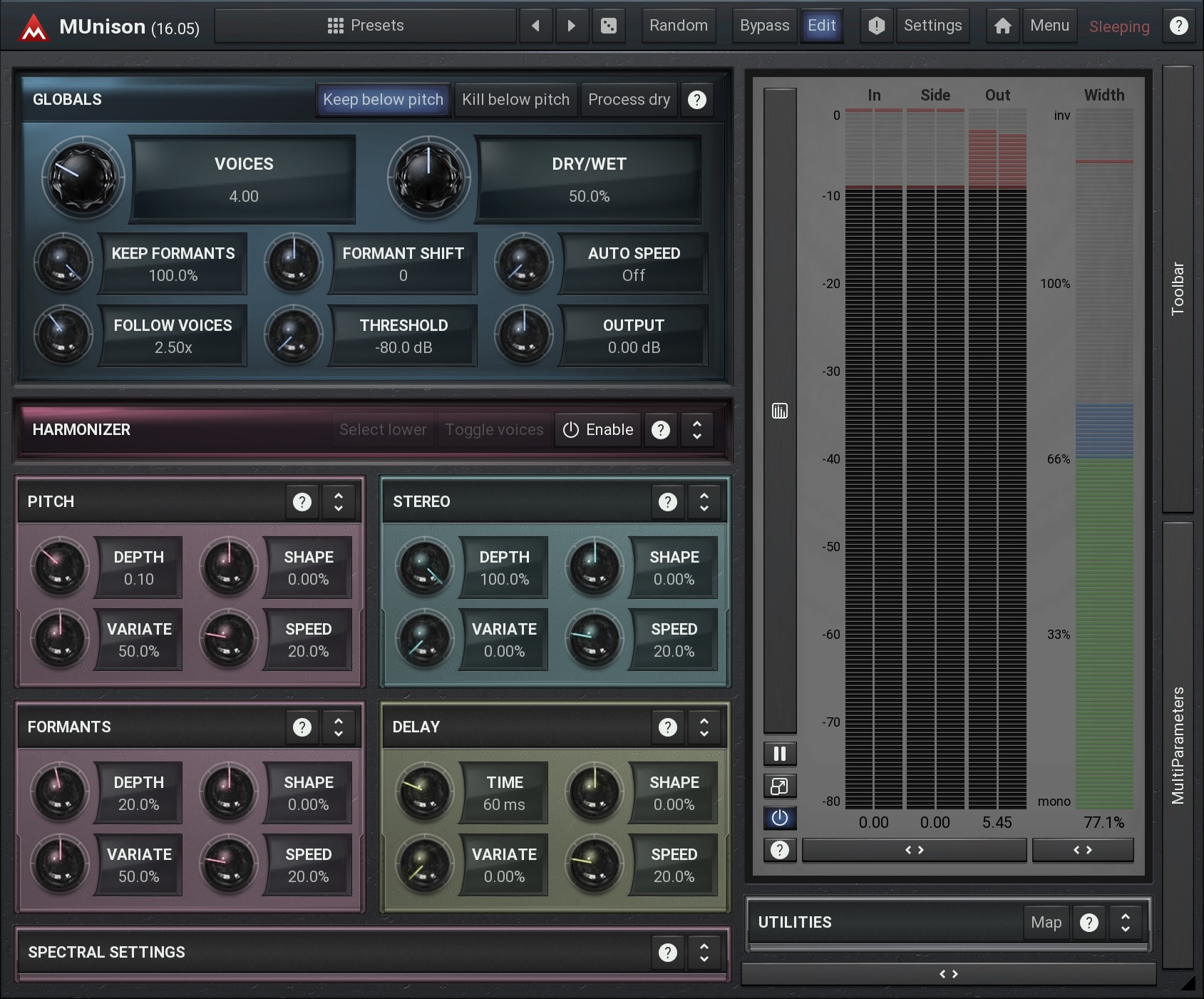Expand the Harmonizer section arrows
This screenshot has height=999, width=1204.
(697, 430)
